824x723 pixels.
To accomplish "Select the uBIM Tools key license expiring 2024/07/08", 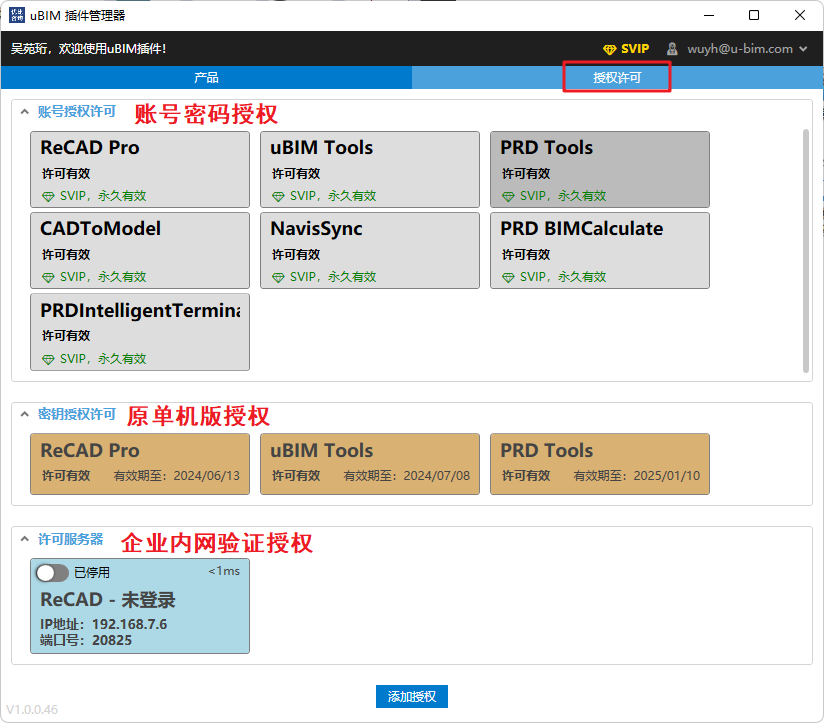I will (x=370, y=463).
